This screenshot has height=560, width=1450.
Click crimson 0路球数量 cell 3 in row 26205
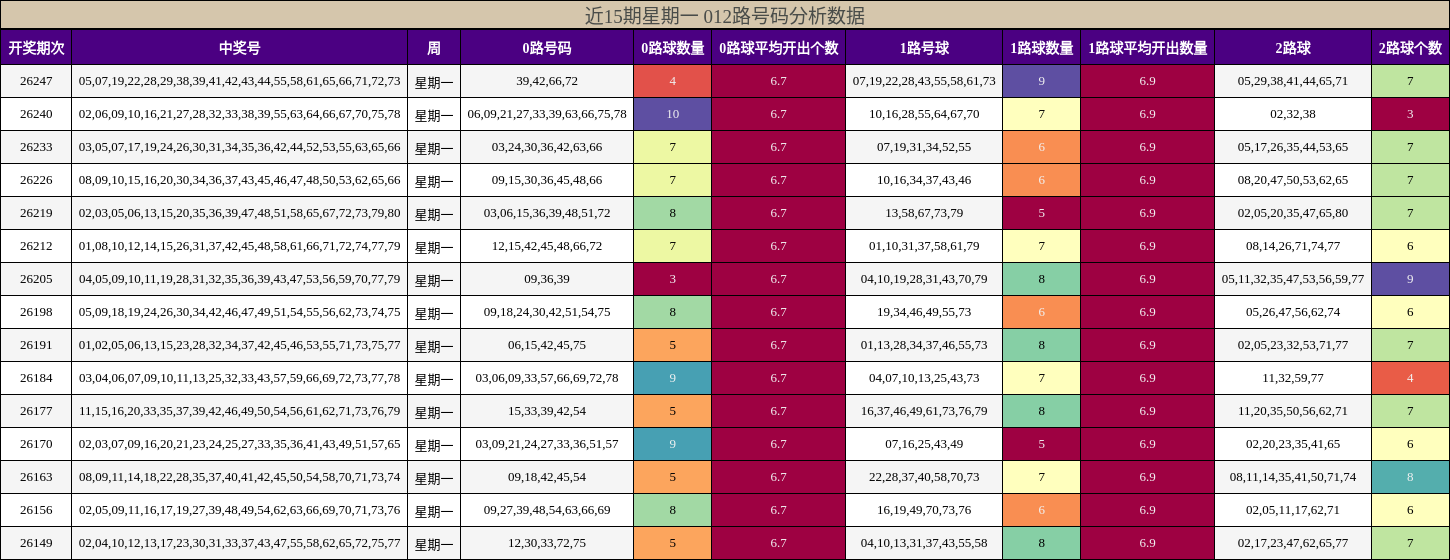(673, 279)
